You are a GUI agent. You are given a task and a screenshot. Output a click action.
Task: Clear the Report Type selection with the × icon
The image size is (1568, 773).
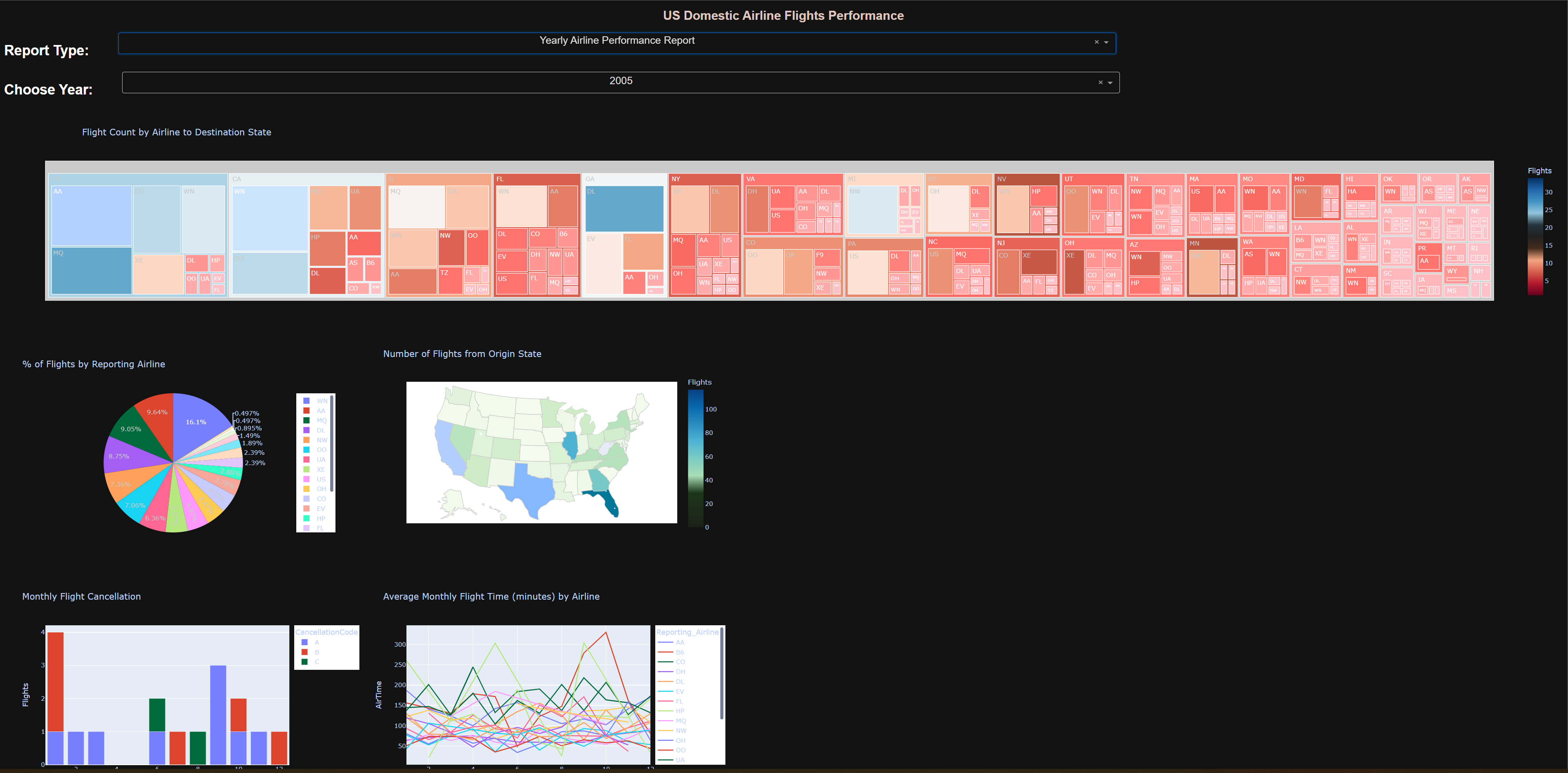click(1098, 42)
